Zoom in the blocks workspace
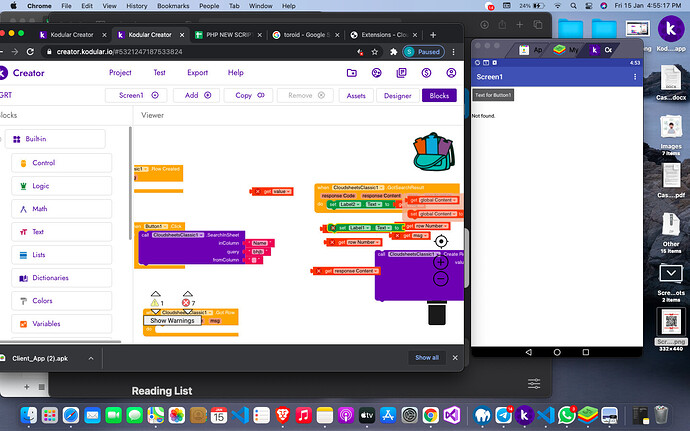Viewport: 690px width, 431px height. coord(441,263)
